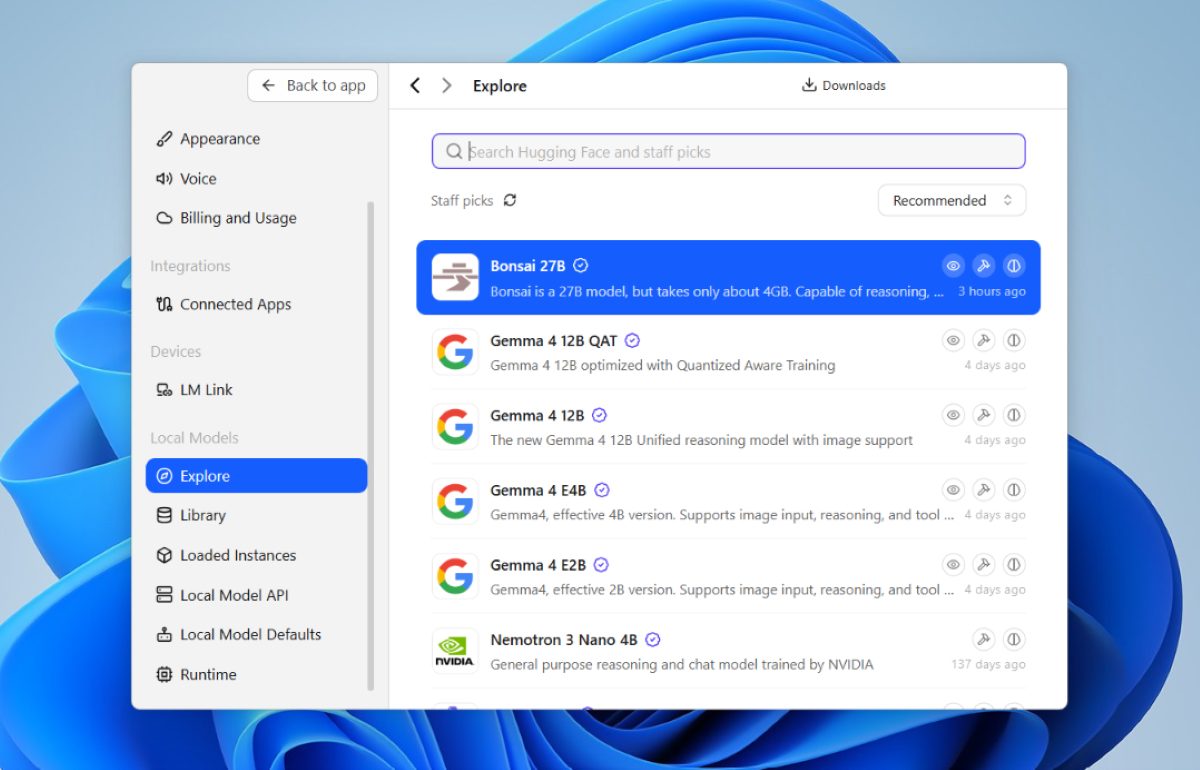Go back with the left chevron arrow
Screen dimensions: 1200x770
pyautogui.click(x=415, y=86)
